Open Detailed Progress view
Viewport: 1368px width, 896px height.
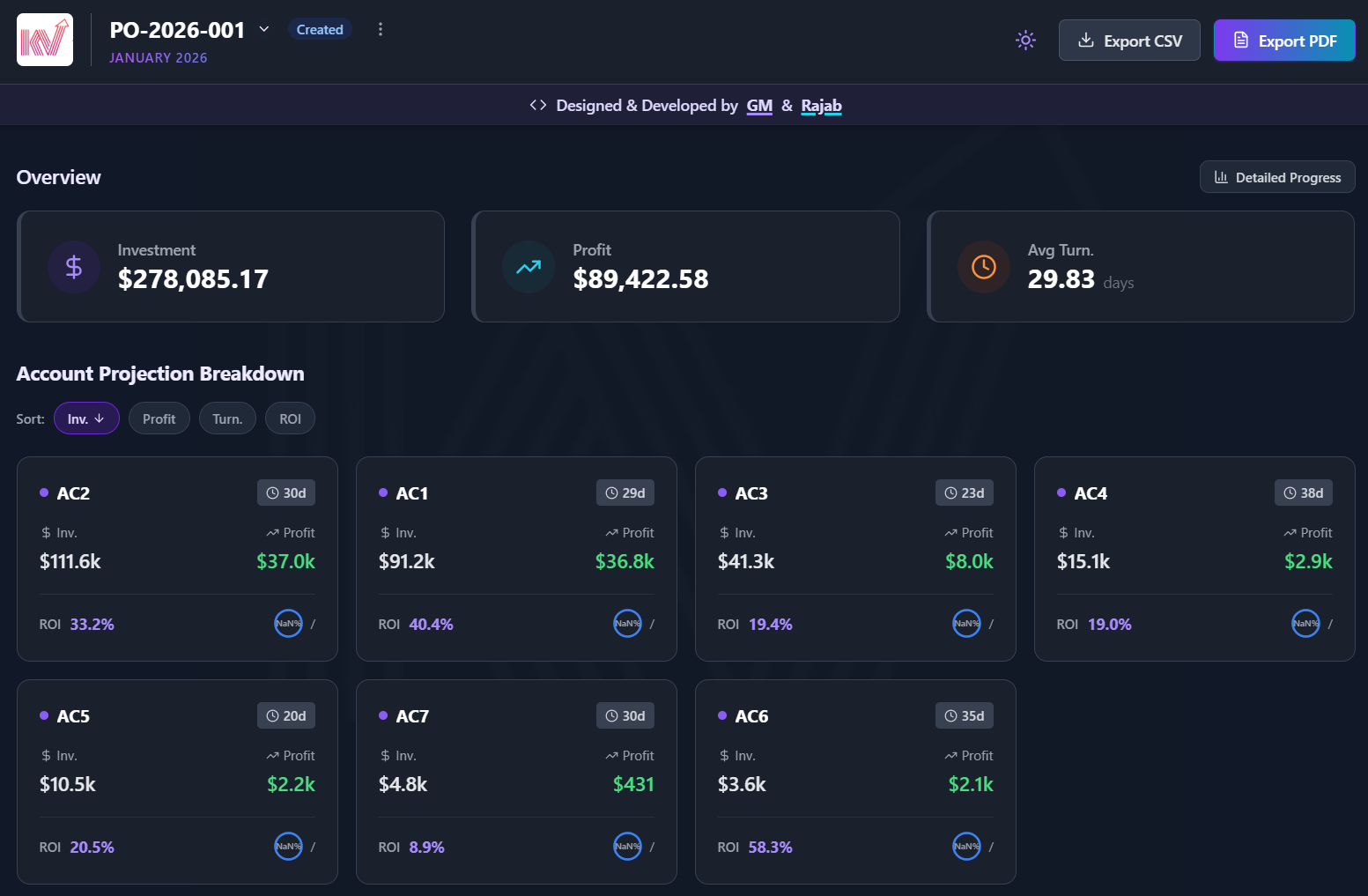[x=1277, y=177]
